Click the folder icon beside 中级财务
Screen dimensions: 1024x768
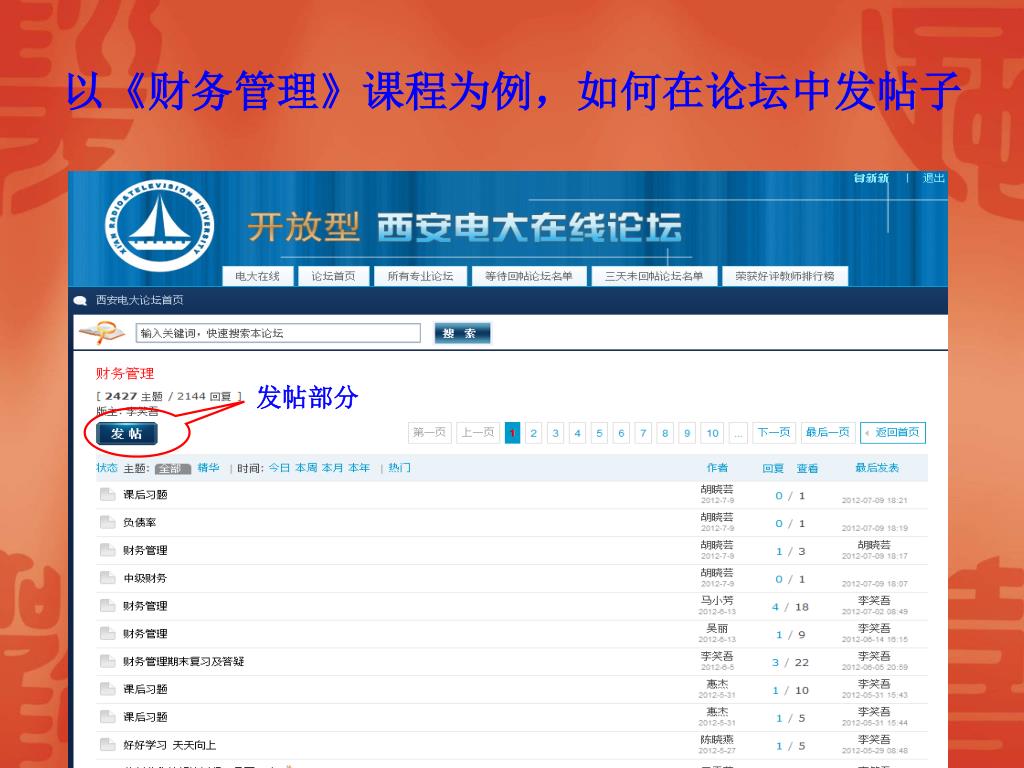(x=108, y=577)
